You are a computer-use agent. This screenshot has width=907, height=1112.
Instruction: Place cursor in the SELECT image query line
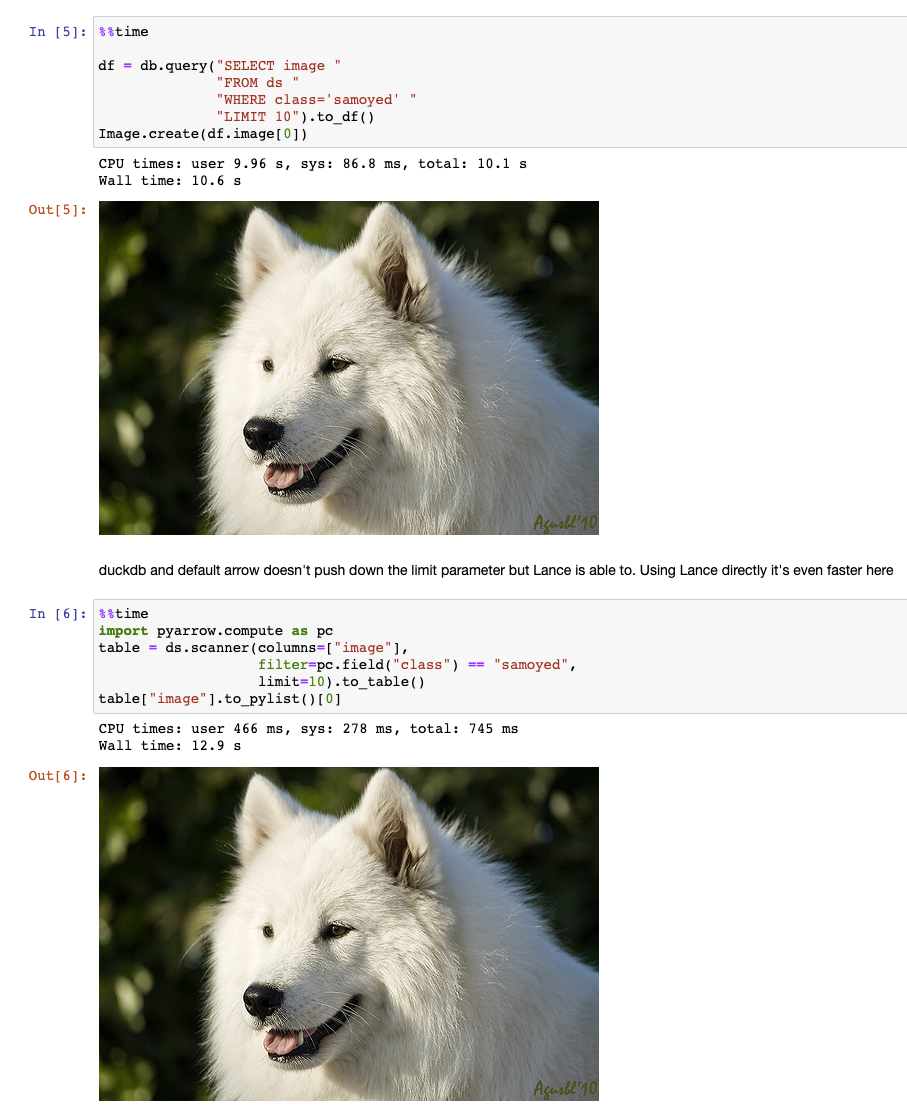[220, 66]
